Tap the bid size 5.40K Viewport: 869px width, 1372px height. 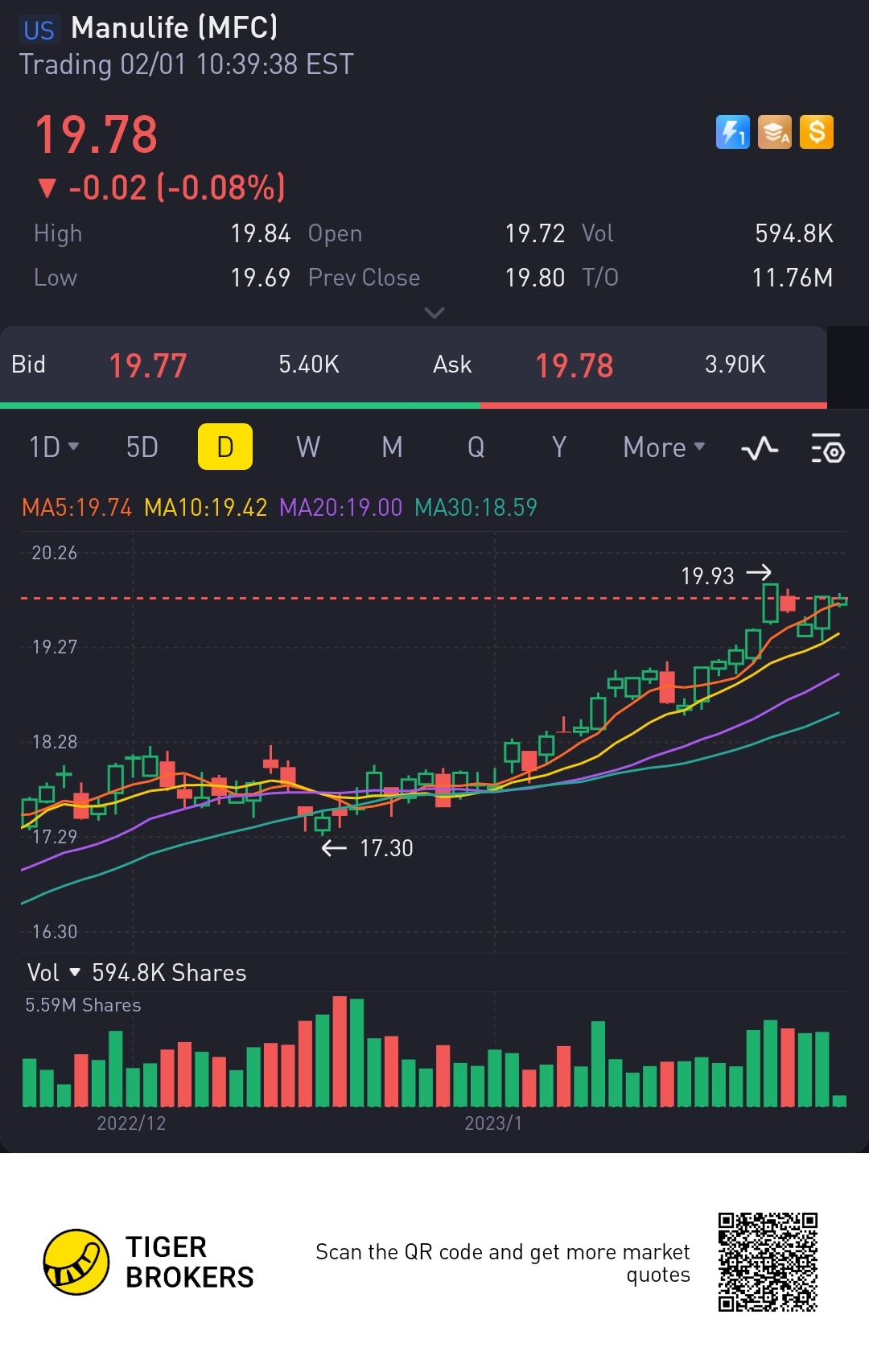point(309,365)
